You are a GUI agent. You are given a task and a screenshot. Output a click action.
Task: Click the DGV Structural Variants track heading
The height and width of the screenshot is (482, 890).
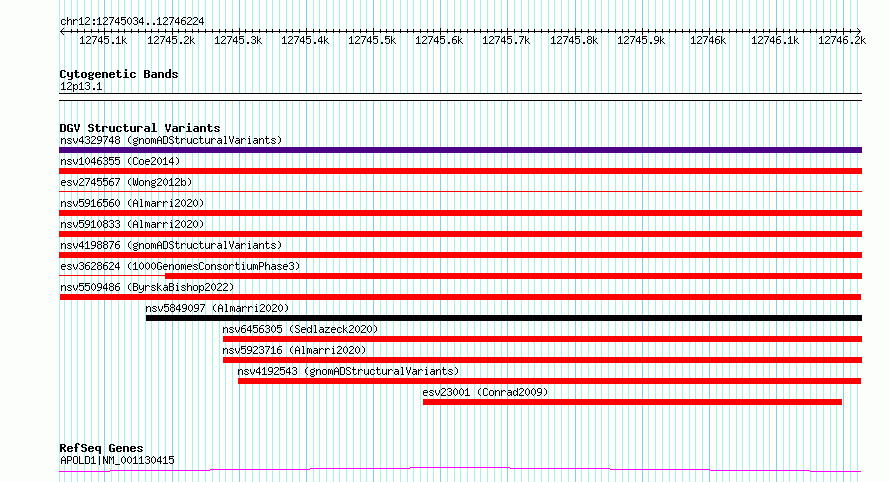click(x=140, y=128)
